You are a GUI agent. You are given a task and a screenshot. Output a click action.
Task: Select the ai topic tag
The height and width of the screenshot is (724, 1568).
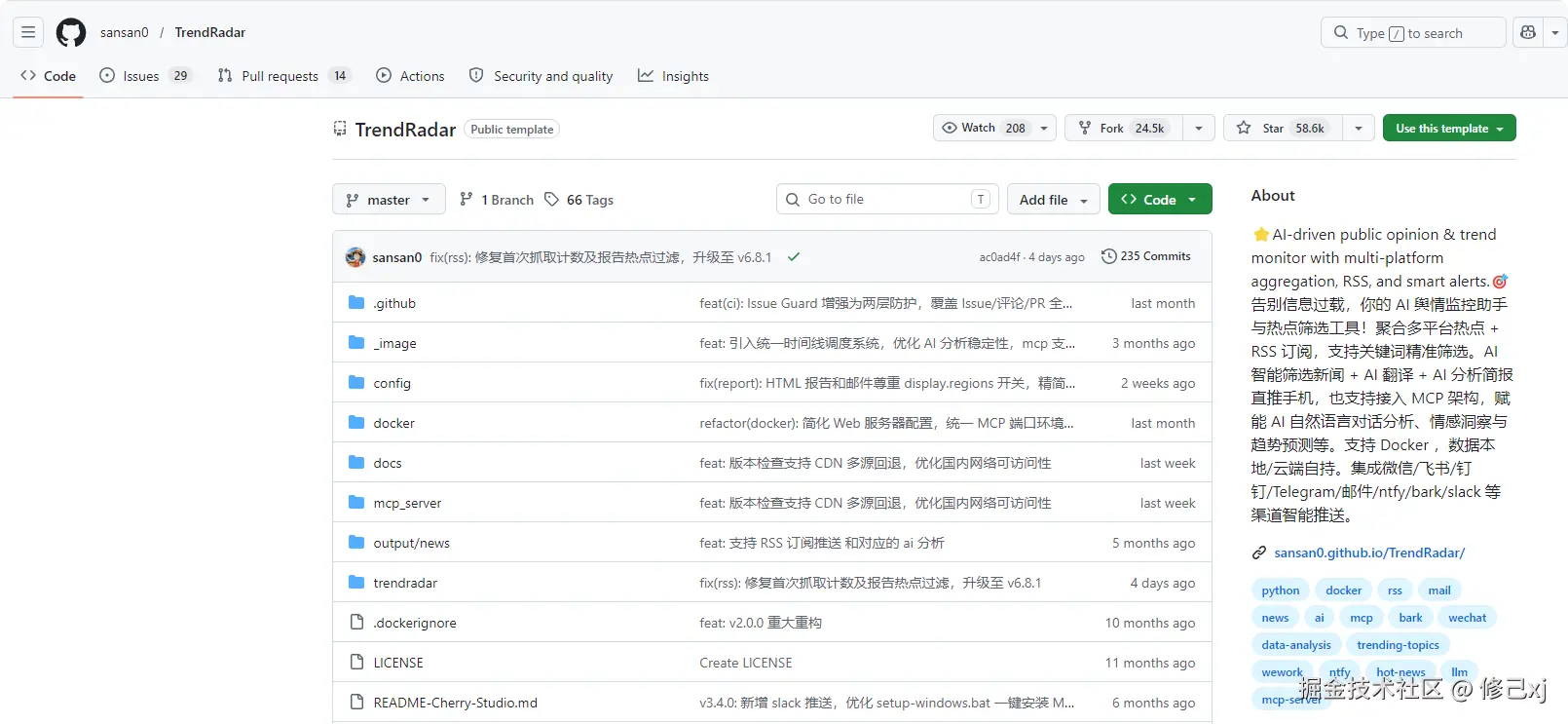point(1320,618)
